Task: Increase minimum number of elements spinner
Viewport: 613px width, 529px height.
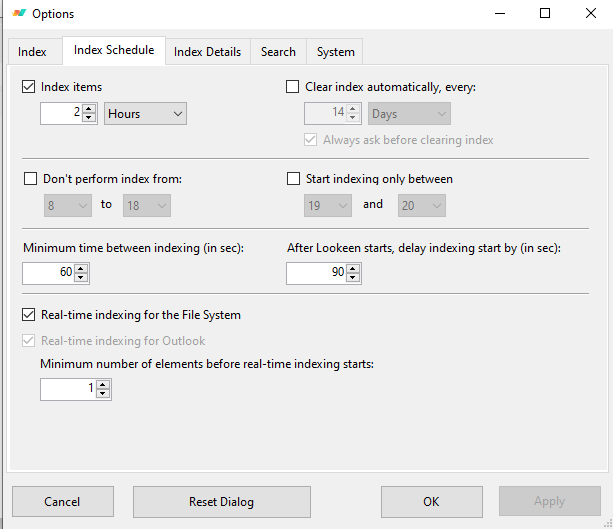Action: [103, 385]
